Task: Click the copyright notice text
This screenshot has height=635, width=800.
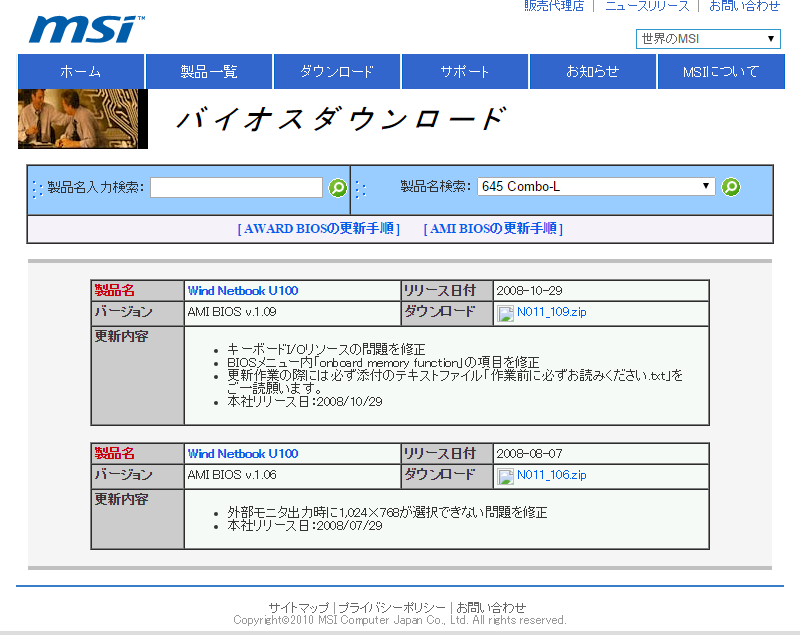Action: (400, 620)
